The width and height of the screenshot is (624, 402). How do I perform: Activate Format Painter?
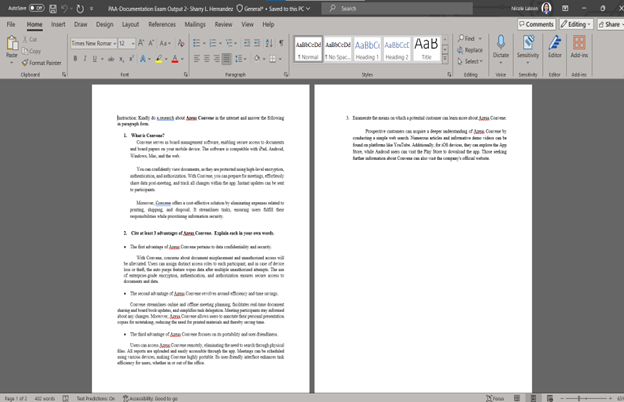click(42, 62)
